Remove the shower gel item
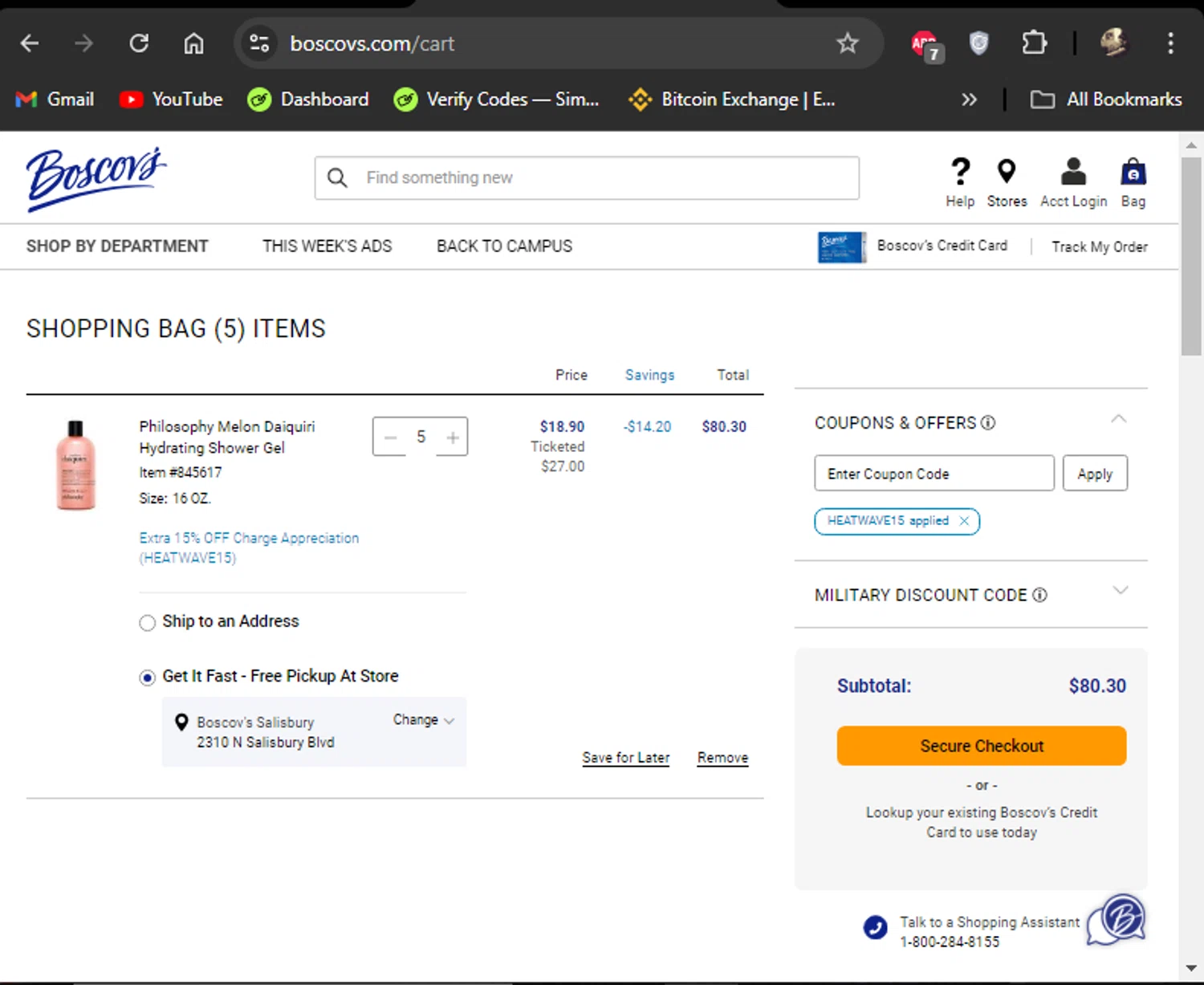 point(722,758)
